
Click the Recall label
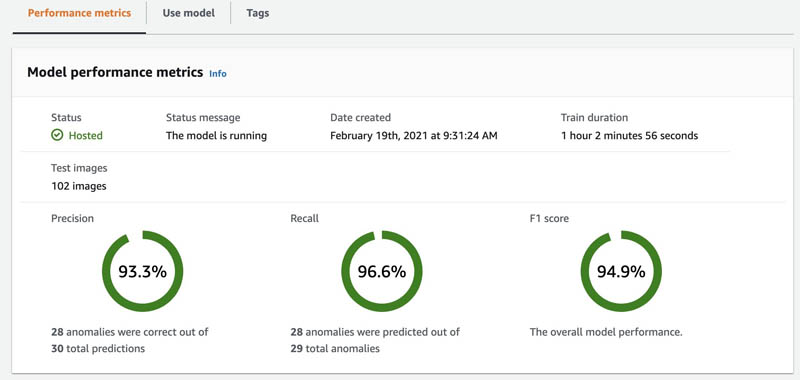pos(305,218)
